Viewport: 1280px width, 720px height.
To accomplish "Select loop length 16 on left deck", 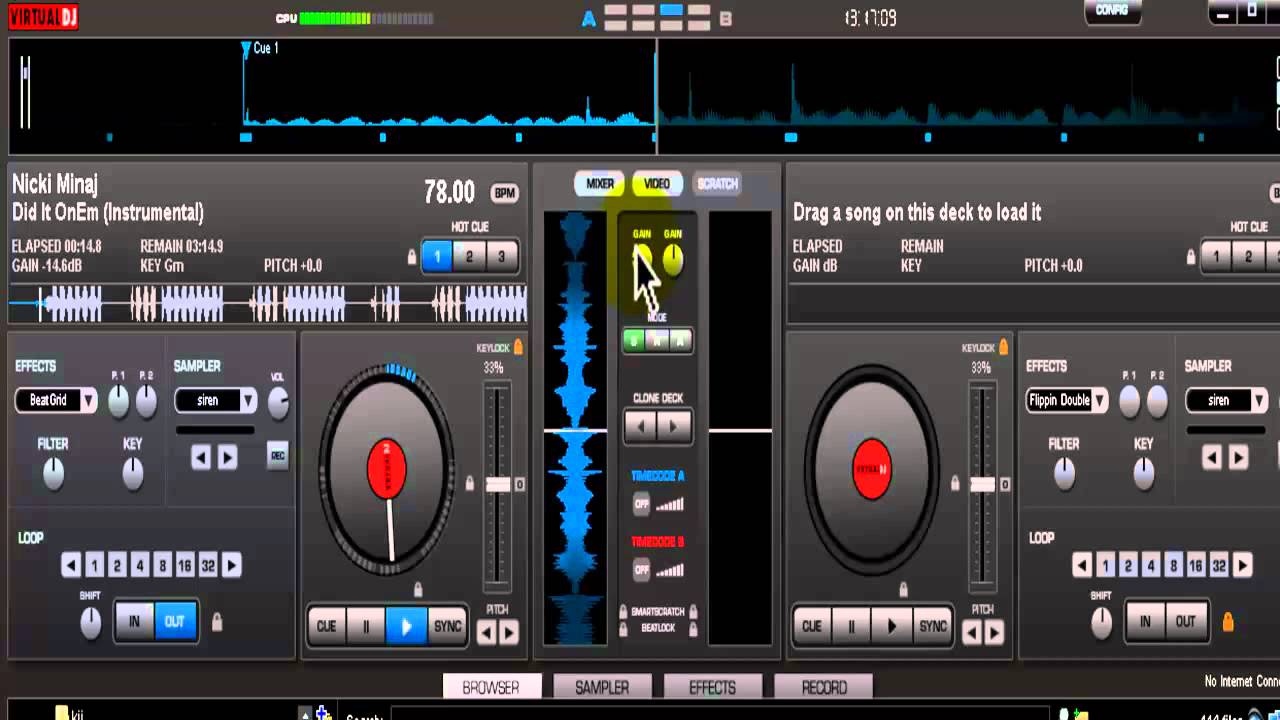I will [185, 566].
